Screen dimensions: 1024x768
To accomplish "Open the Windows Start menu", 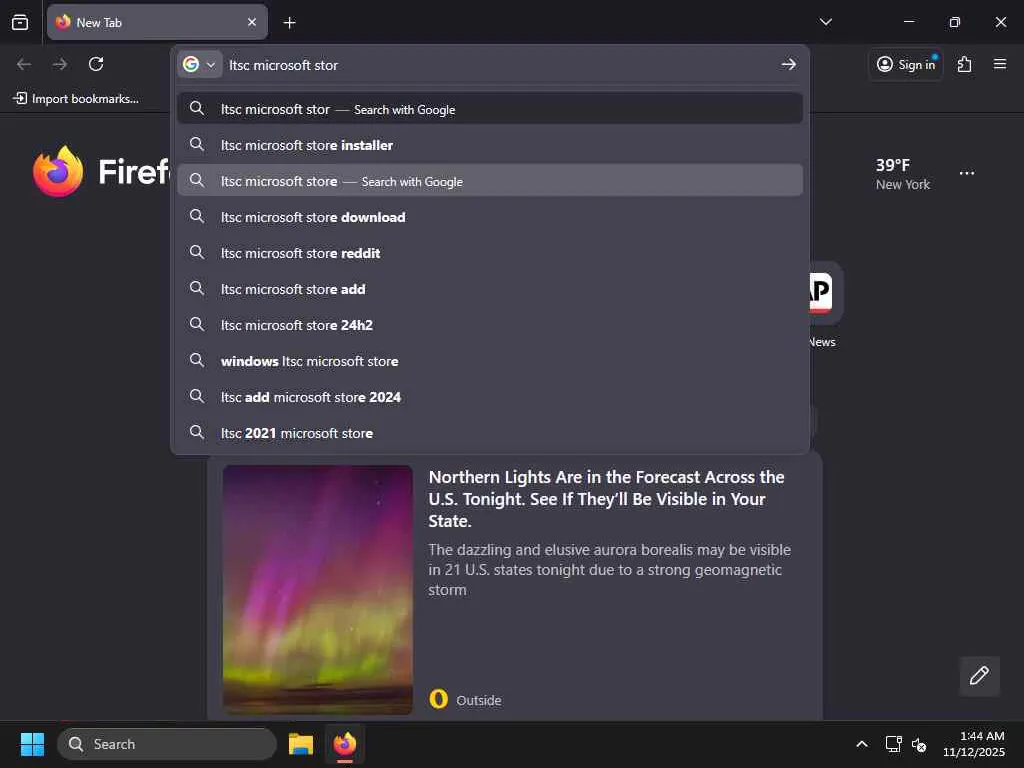I will tap(32, 744).
